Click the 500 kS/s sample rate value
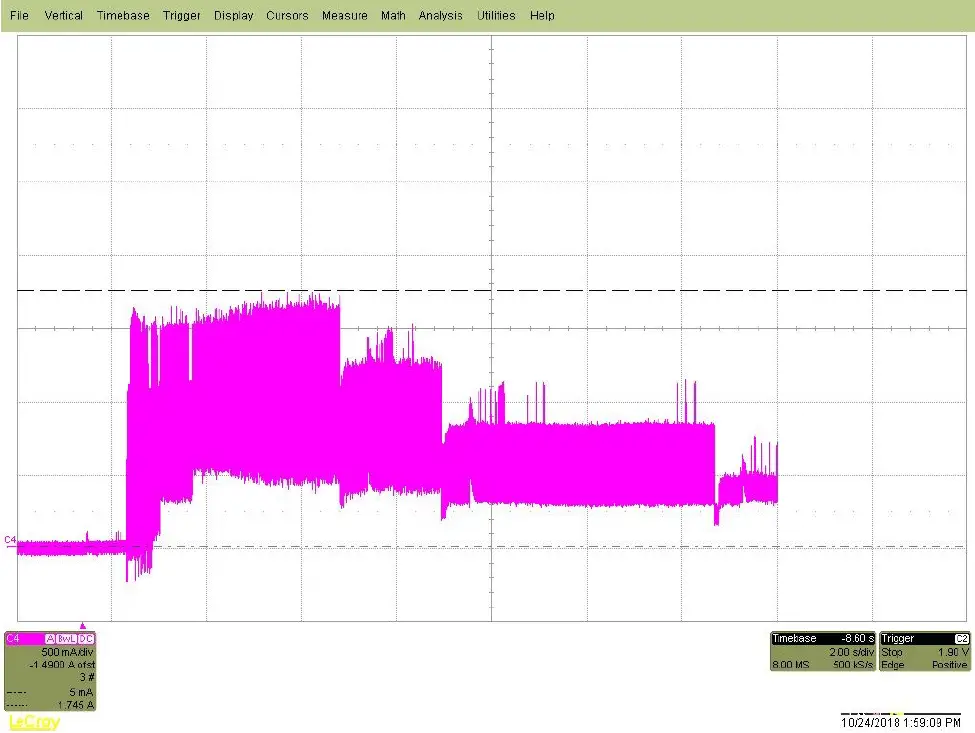Screen dimensions: 975x733 point(854,665)
